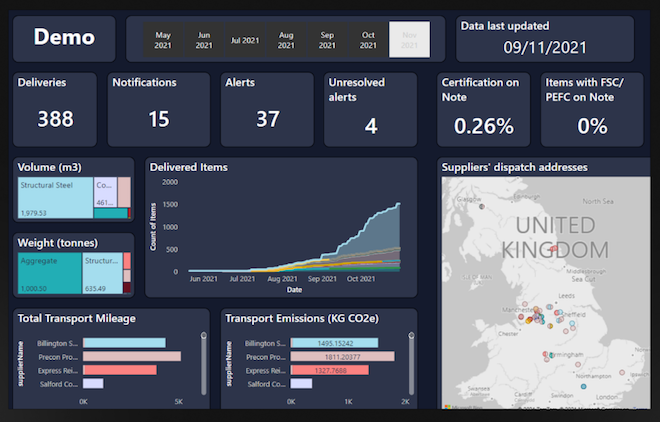Select the Jun 2021 month slicer
This screenshot has width=660, height=422.
(x=204, y=40)
